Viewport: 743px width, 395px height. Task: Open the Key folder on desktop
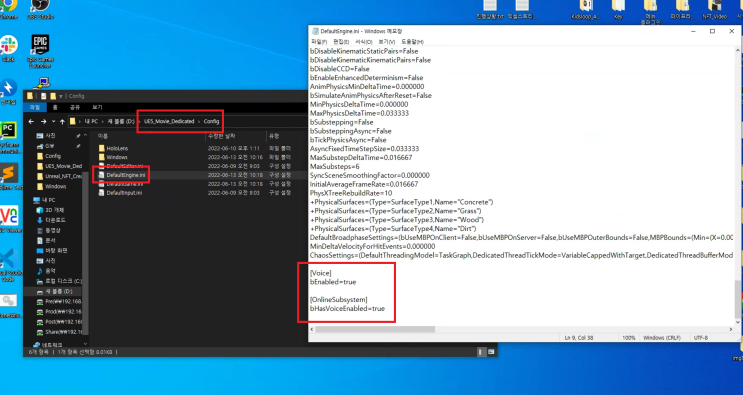[x=618, y=9]
